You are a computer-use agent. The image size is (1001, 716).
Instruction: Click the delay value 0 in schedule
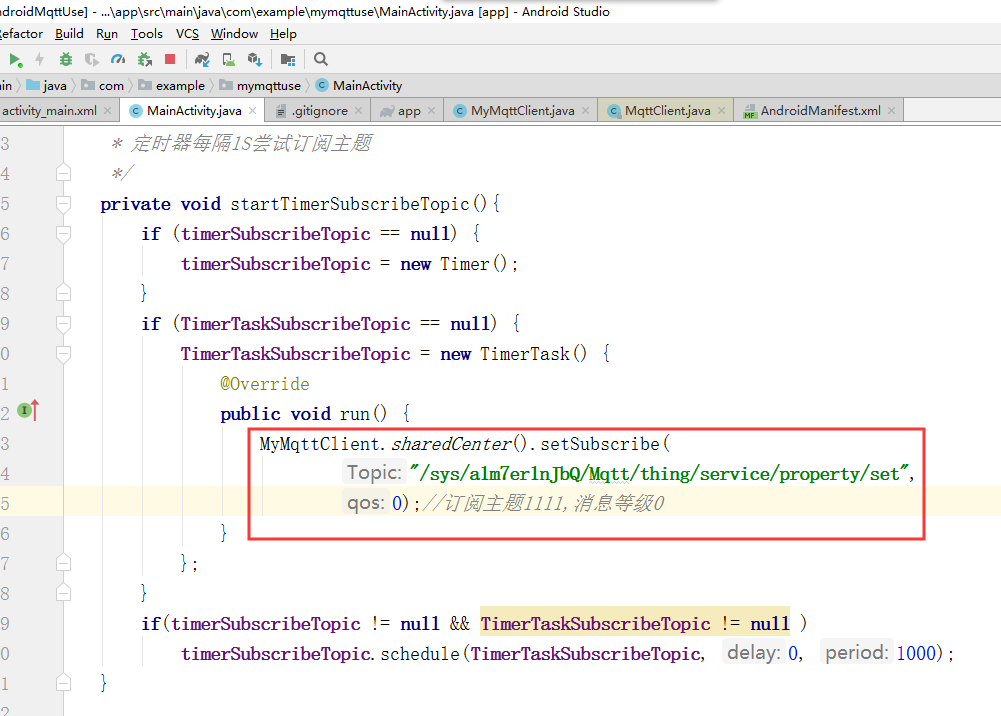pyautogui.click(x=793, y=653)
